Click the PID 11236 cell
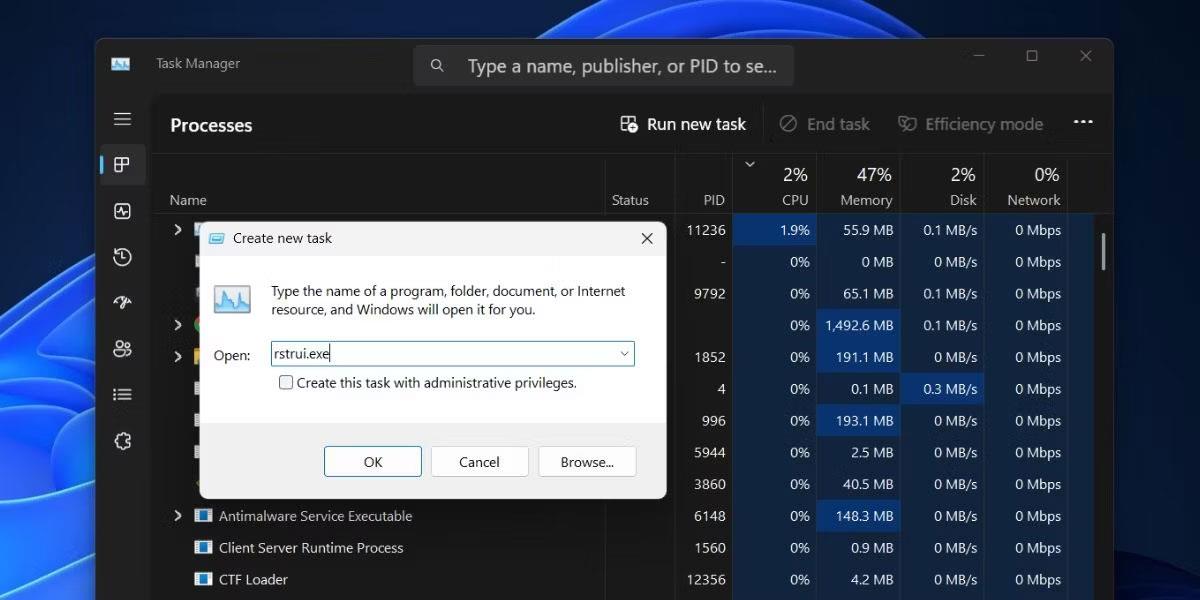This screenshot has width=1200, height=600. (706, 230)
